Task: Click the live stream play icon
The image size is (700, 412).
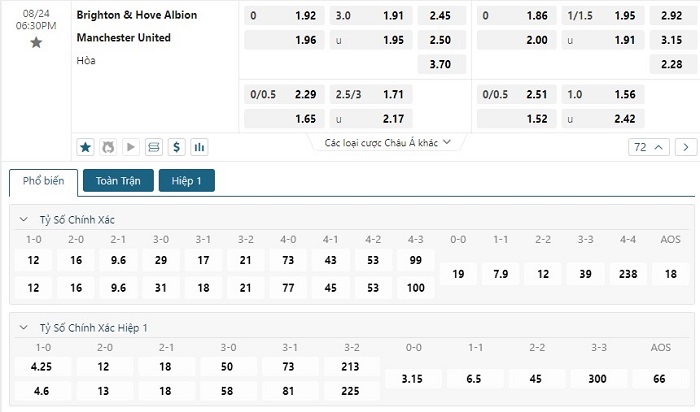Action: coord(131,147)
